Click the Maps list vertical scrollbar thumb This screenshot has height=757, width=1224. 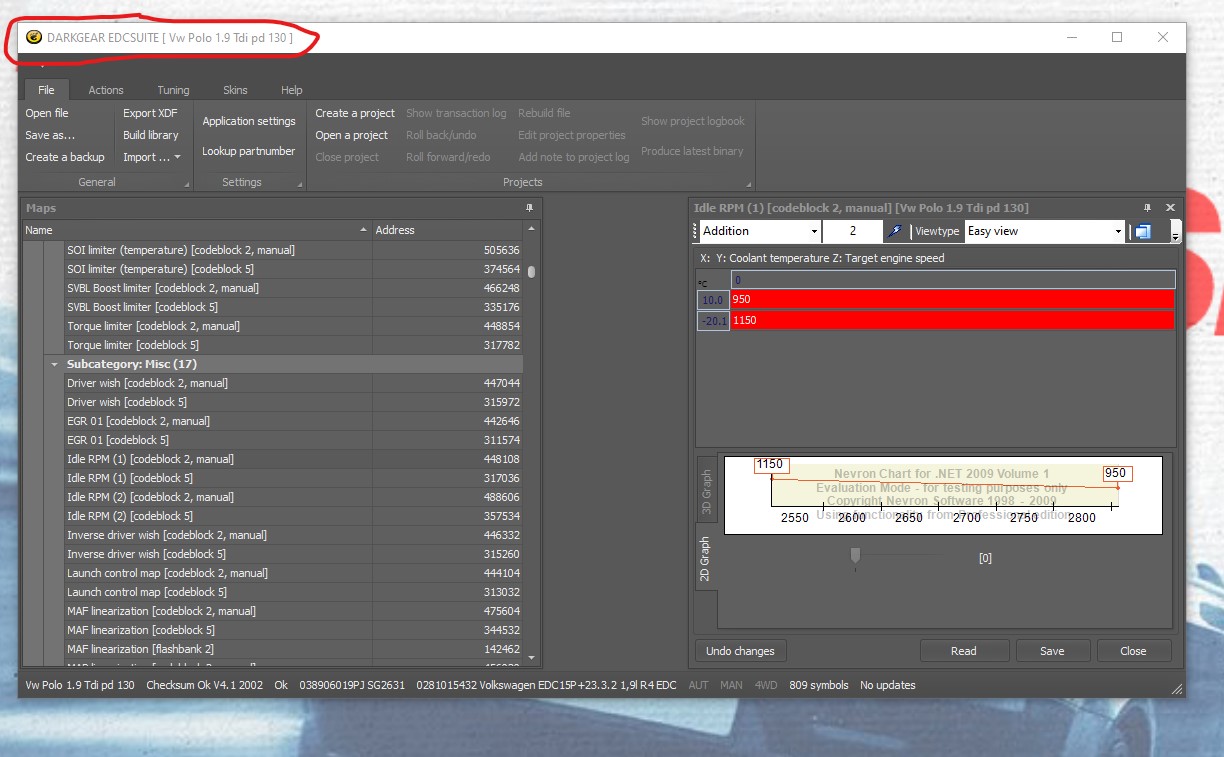pos(532,271)
